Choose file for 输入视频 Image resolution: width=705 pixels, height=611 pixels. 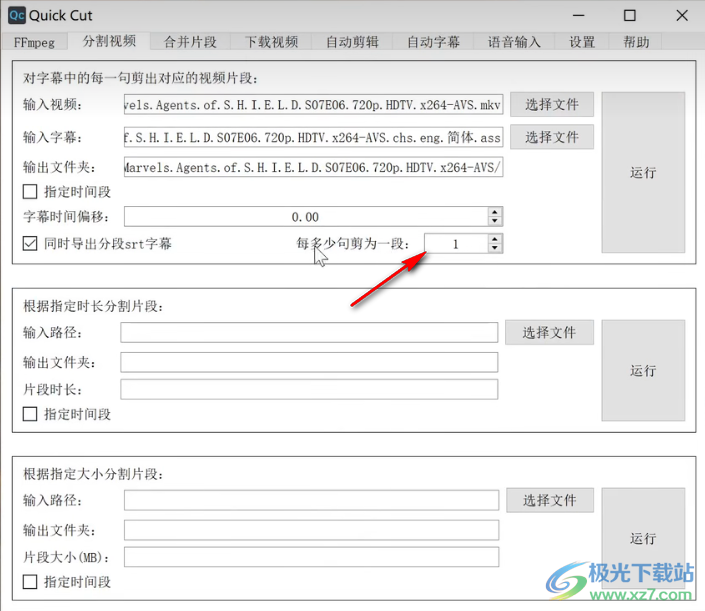click(552, 105)
